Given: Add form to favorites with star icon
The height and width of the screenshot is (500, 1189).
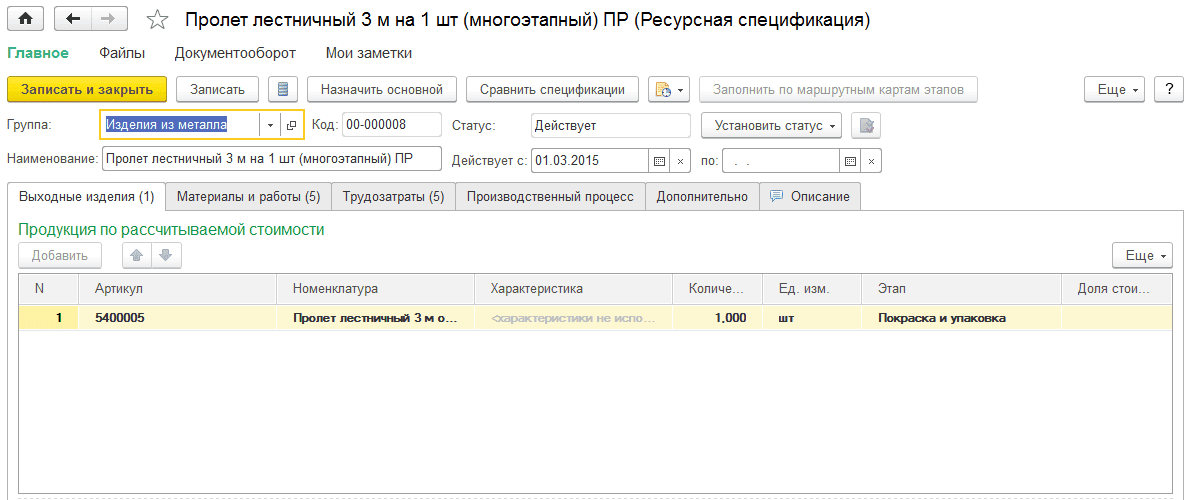Looking at the screenshot, I should click(157, 20).
